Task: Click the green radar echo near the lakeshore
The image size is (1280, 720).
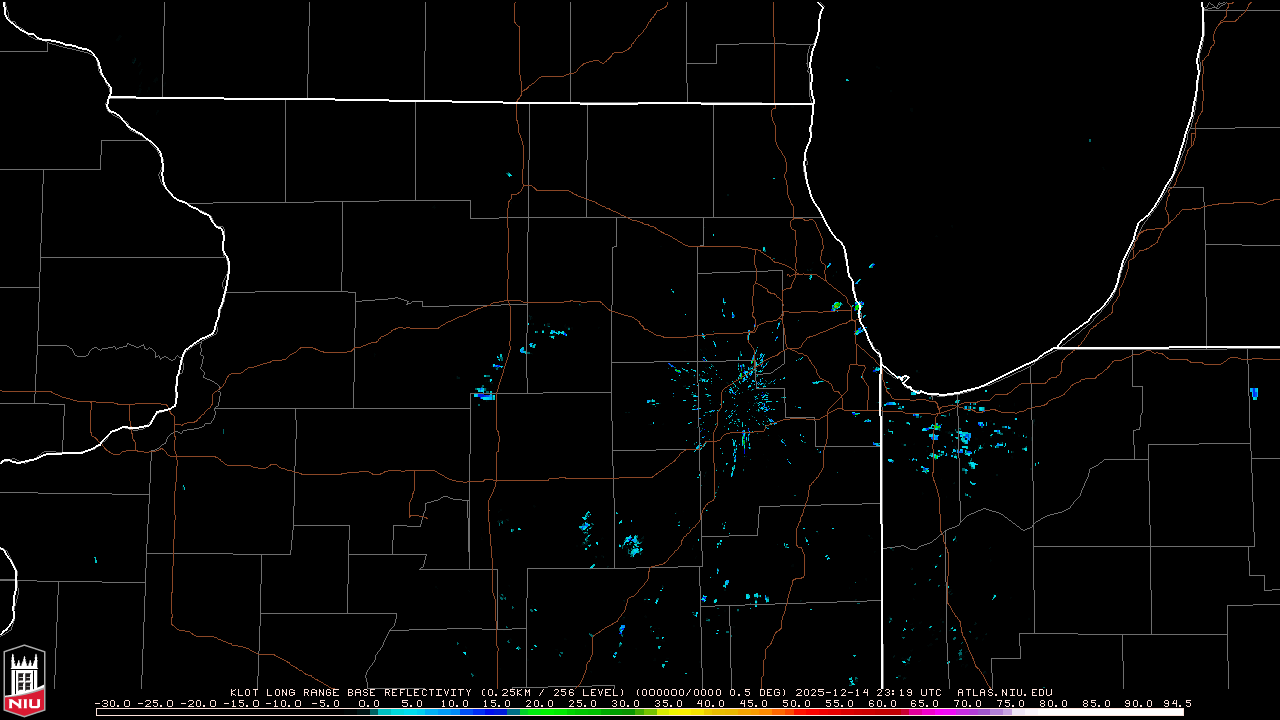Action: (x=837, y=306)
